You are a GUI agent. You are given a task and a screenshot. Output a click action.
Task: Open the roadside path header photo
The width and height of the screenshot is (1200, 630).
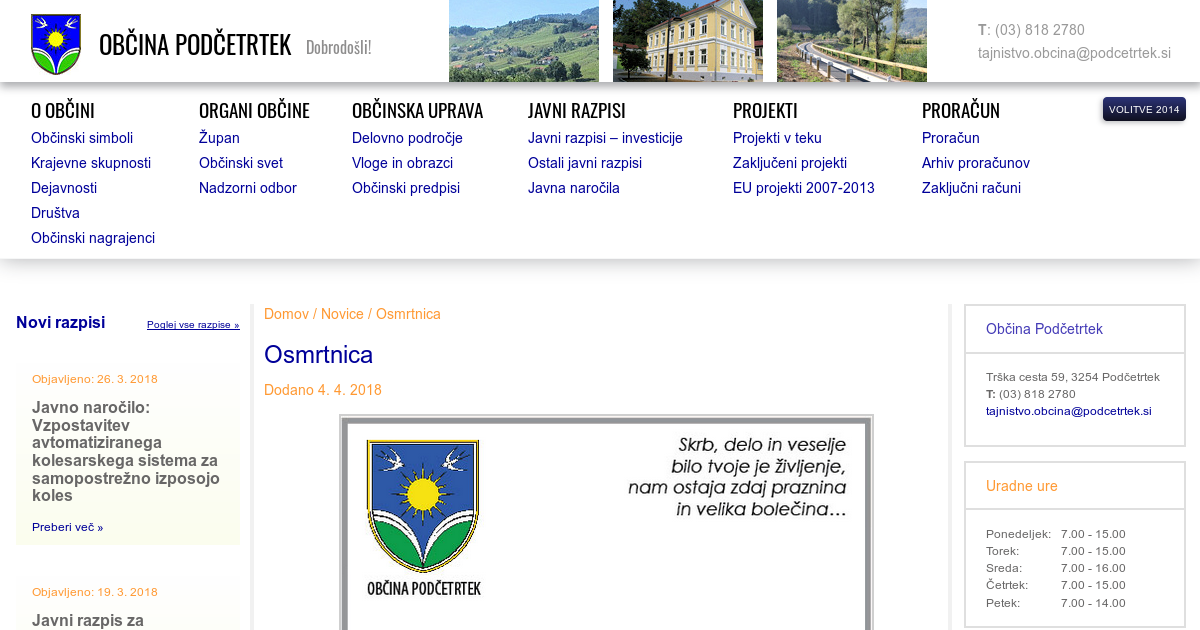[x=851, y=41]
